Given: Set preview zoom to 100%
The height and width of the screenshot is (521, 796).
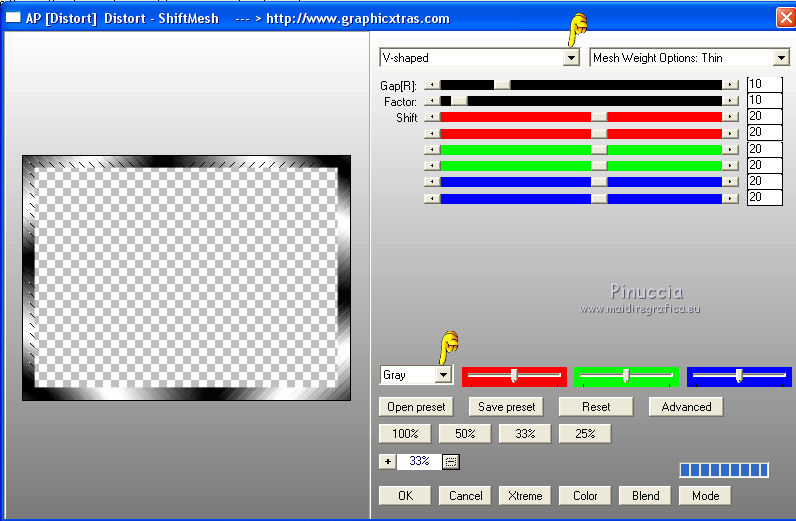Looking at the screenshot, I should coord(405,434).
